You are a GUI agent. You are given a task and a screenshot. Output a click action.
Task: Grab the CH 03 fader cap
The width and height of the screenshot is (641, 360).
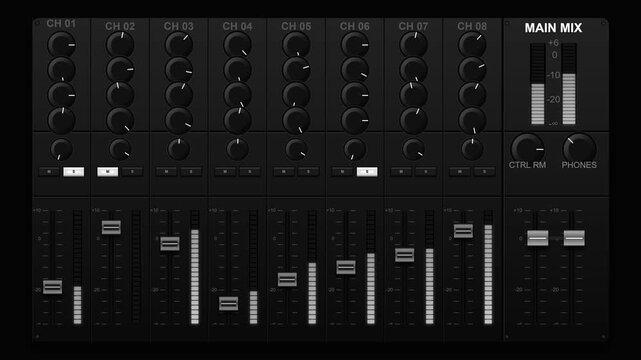coord(170,244)
